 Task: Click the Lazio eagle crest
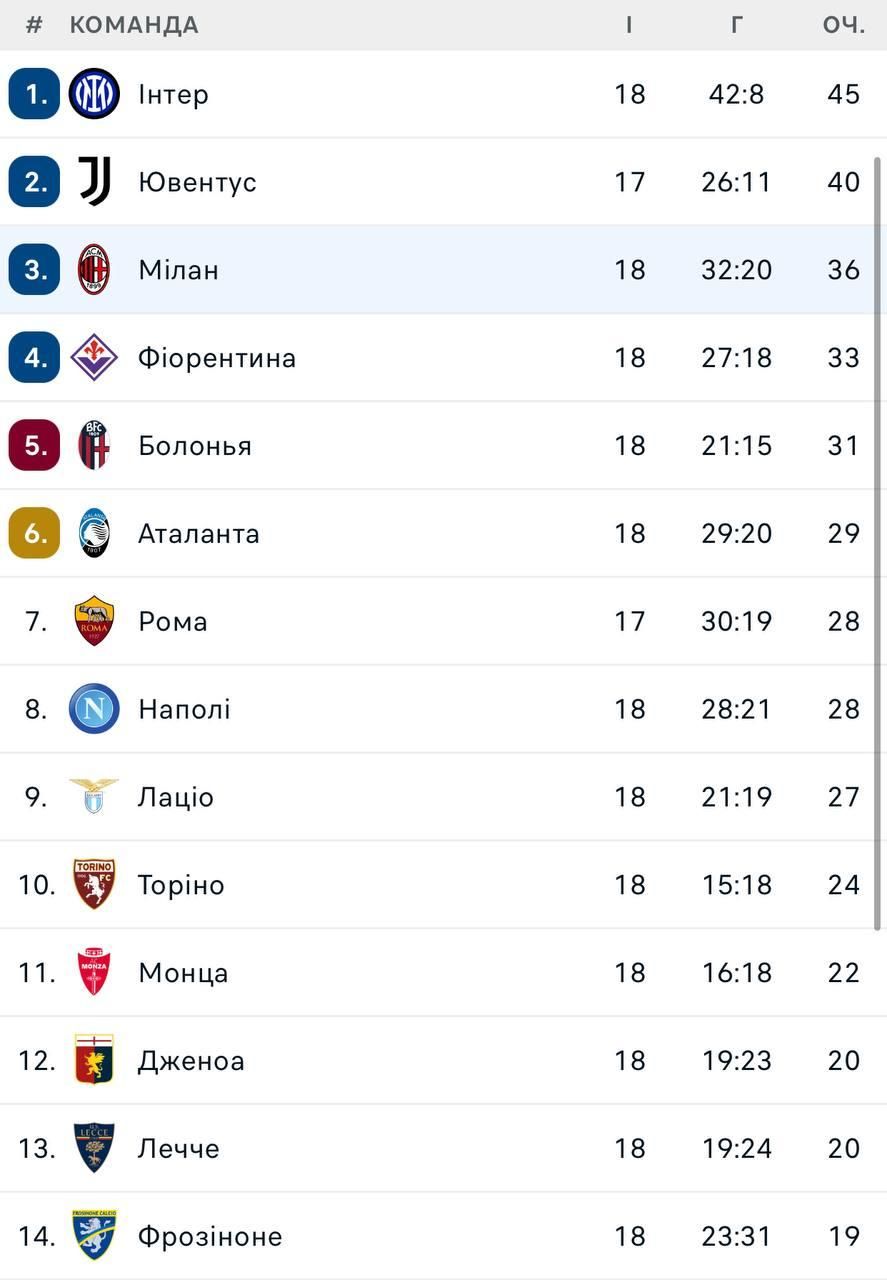(94, 797)
